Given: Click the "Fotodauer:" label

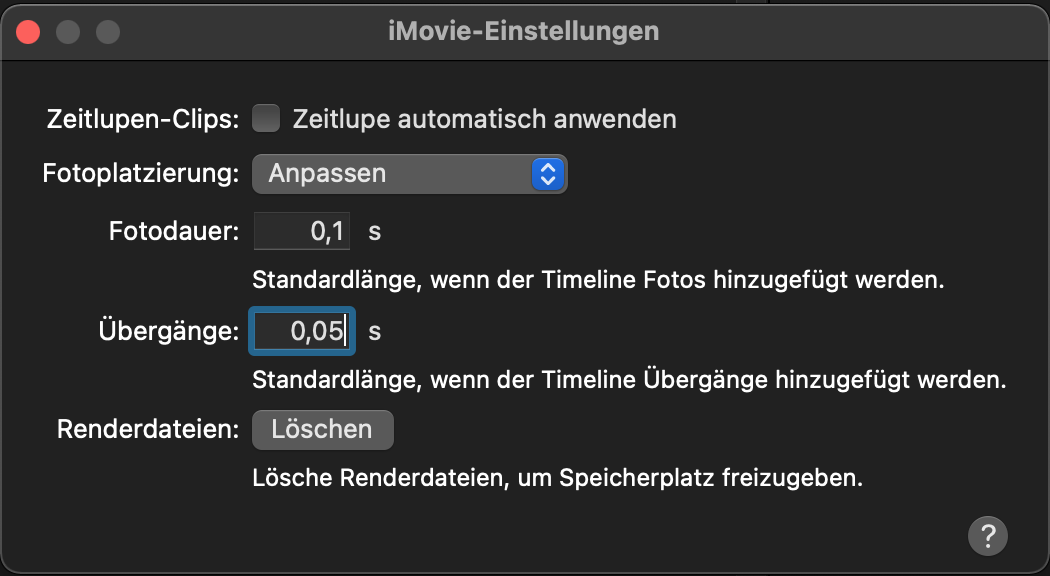Looking at the screenshot, I should click(174, 232).
